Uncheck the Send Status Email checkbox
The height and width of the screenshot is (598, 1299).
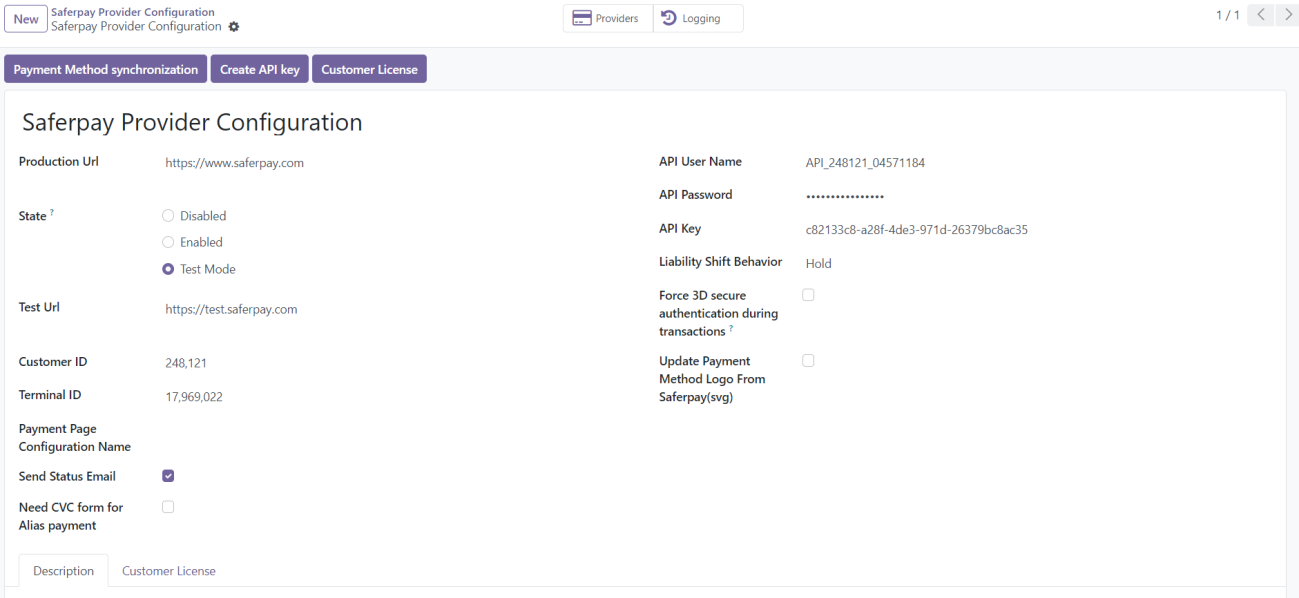pyautogui.click(x=168, y=476)
